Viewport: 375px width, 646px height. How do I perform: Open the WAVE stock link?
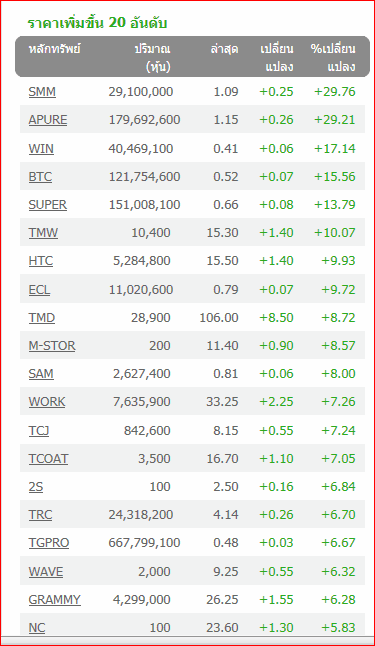(x=46, y=571)
